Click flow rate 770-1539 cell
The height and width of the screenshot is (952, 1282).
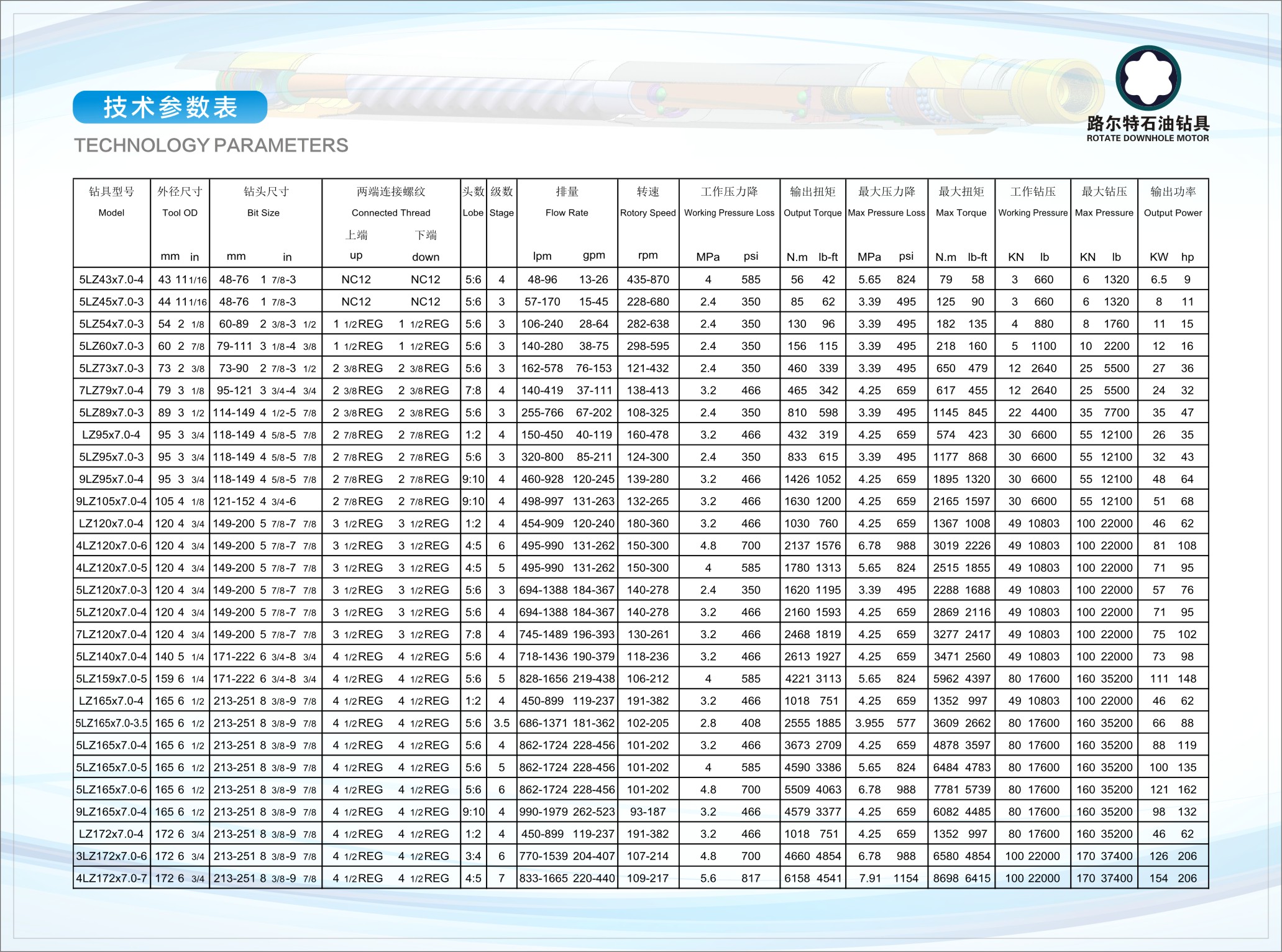pyautogui.click(x=544, y=856)
